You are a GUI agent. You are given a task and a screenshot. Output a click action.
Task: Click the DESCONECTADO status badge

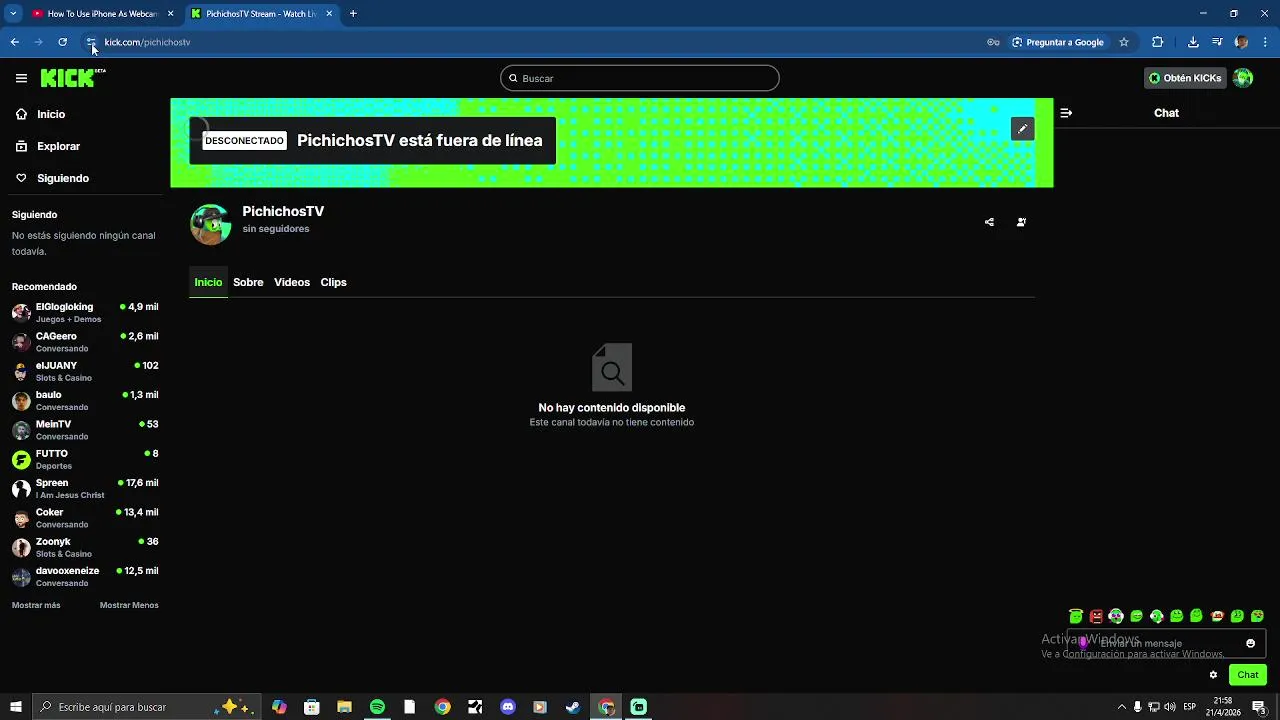pyautogui.click(x=245, y=141)
